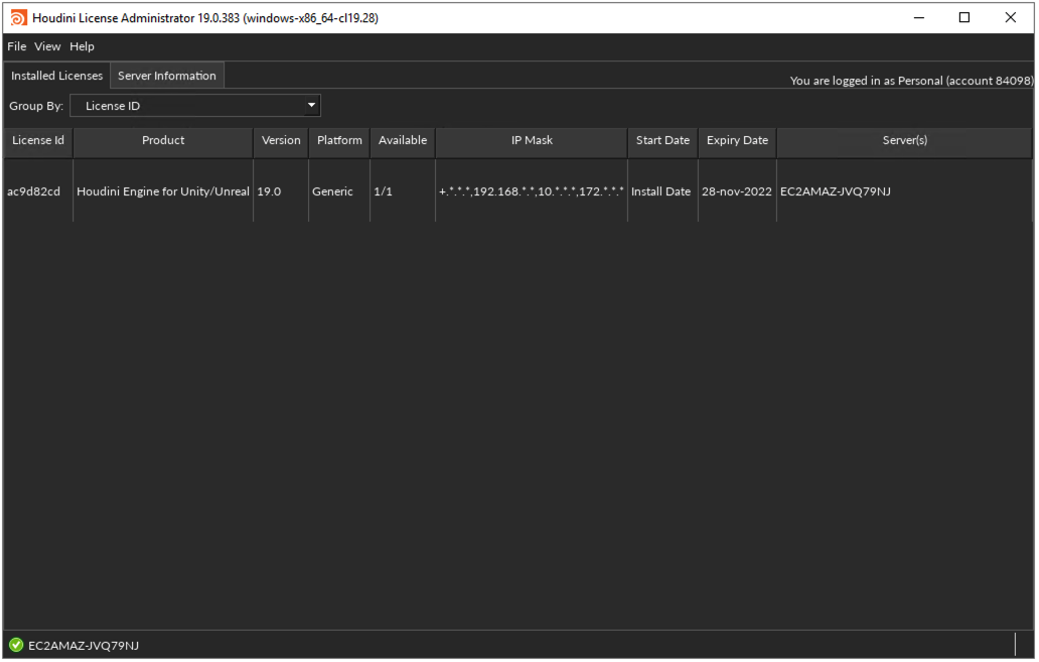Sort by the Platform column header
Screen dimensions: 1039x662
pos(339,140)
